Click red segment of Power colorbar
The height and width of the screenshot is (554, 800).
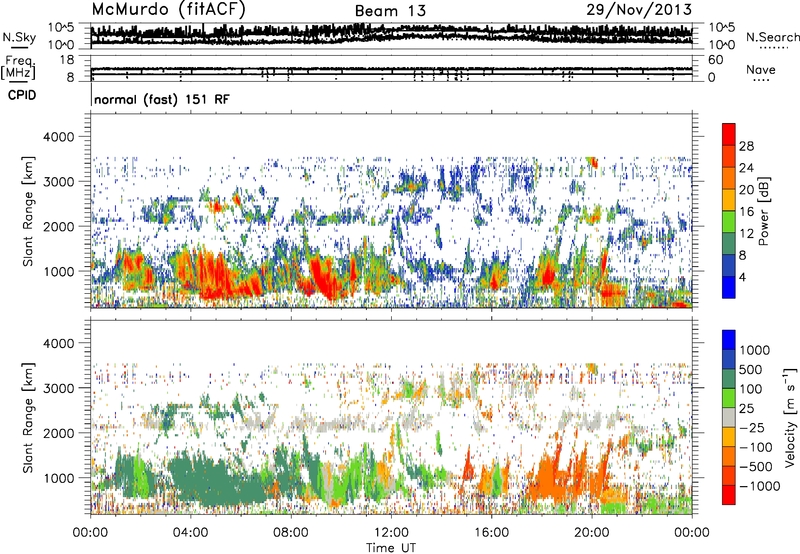(729, 132)
